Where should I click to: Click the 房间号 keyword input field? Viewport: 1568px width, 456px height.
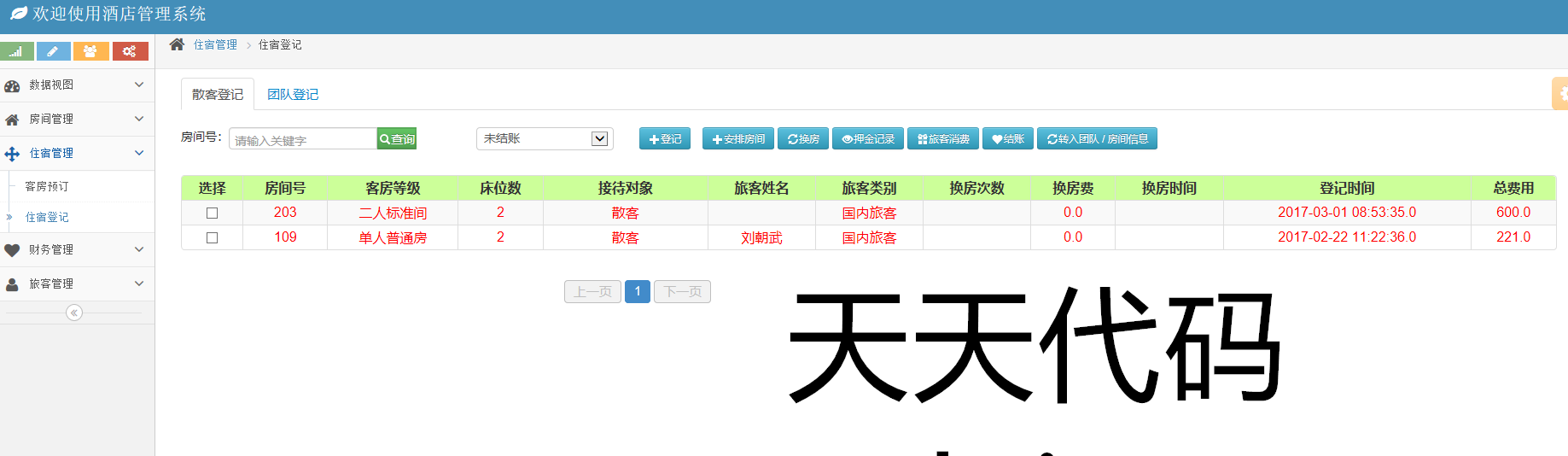[302, 139]
